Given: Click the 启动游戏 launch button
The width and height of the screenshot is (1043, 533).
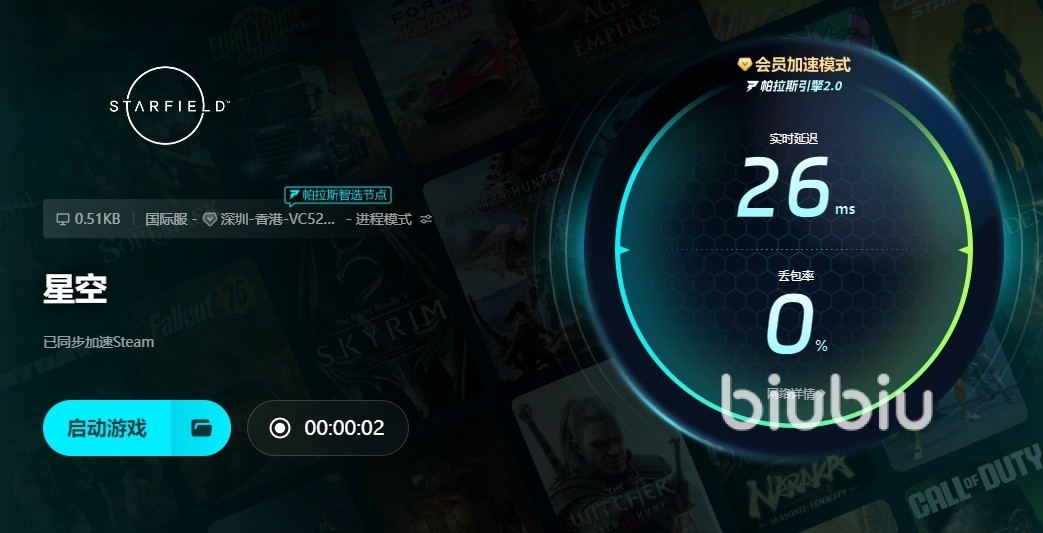Looking at the screenshot, I should click(x=107, y=428).
